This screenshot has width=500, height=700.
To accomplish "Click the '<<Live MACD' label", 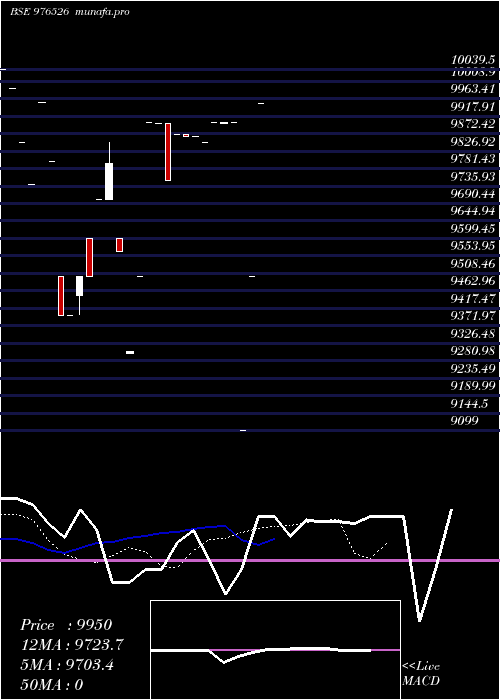I will point(421,673).
